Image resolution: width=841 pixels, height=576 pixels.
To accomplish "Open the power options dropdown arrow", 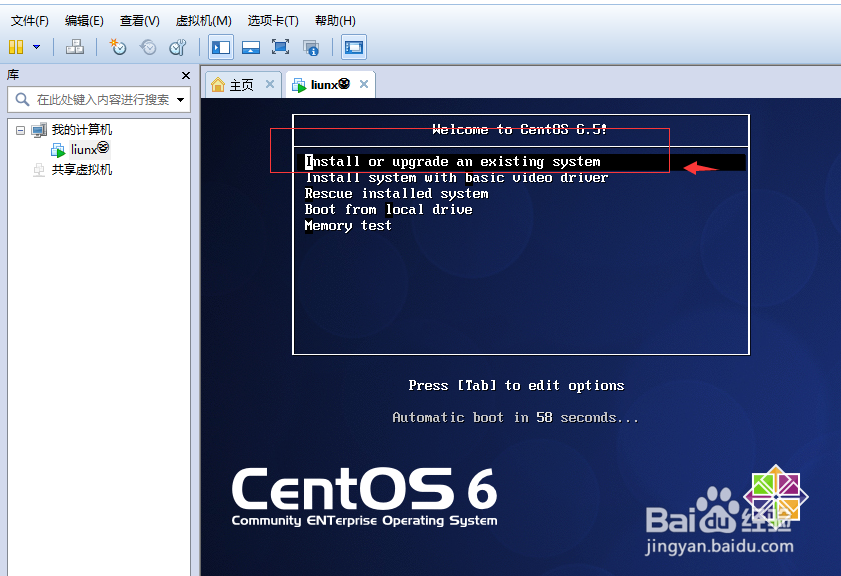I will [36, 47].
